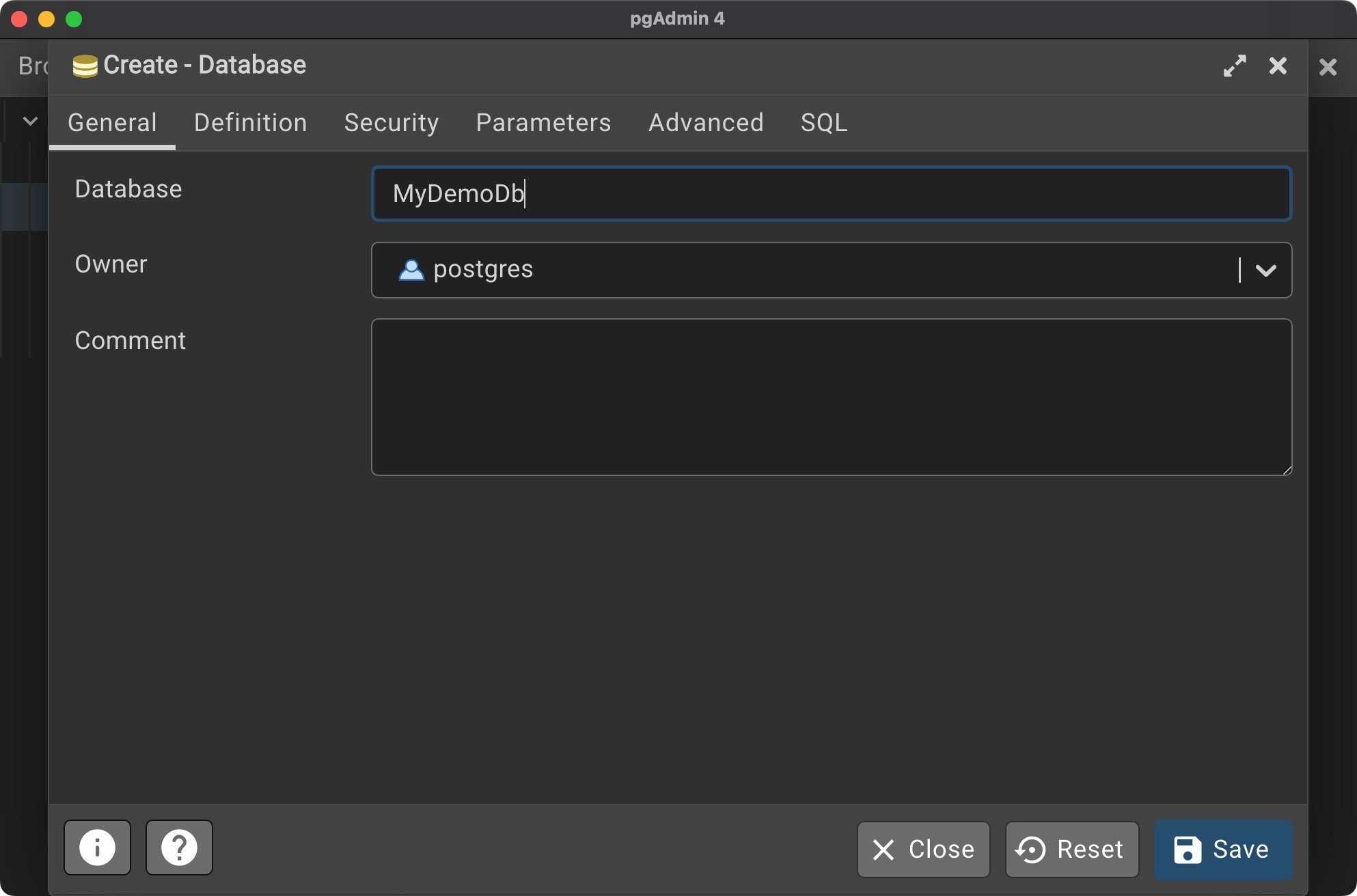The height and width of the screenshot is (896, 1357).
Task: Go to the Parameters tab
Action: [x=543, y=123]
